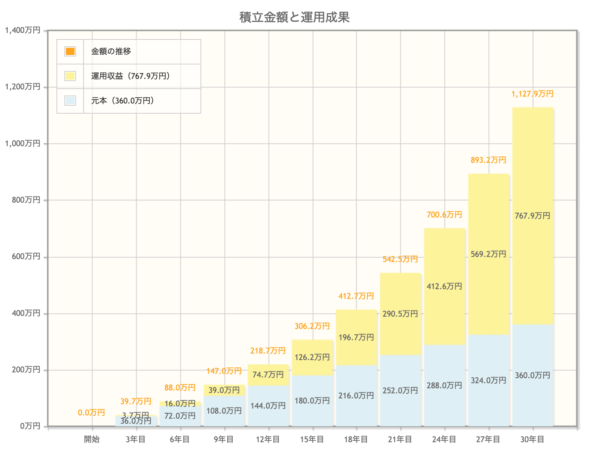Click the 1,400万円 y-axis label

coord(23,30)
